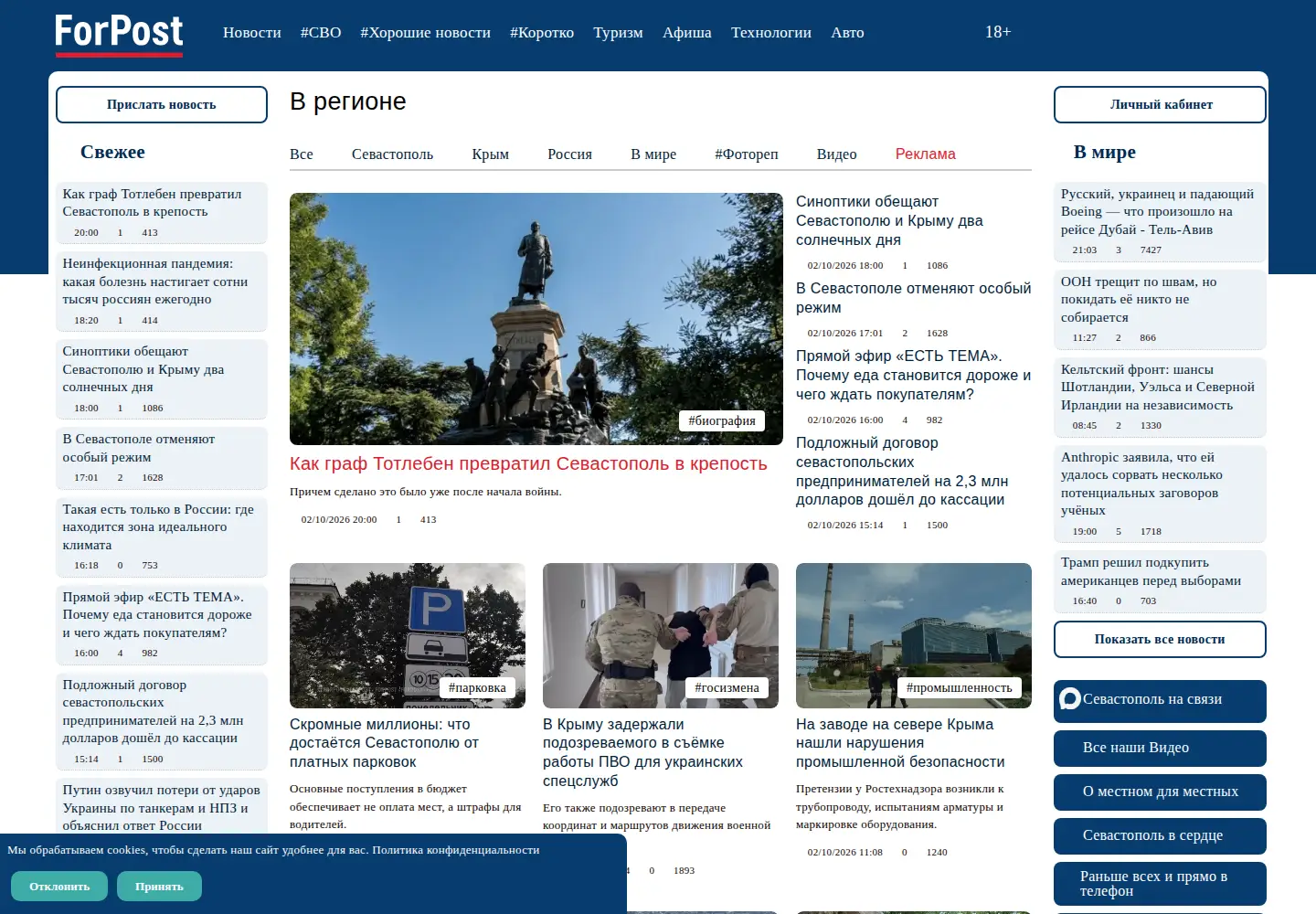Viewport: 1316px width, 914px height.
Task: Open Свежее item Путин озвучил потери
Action: tap(161, 808)
